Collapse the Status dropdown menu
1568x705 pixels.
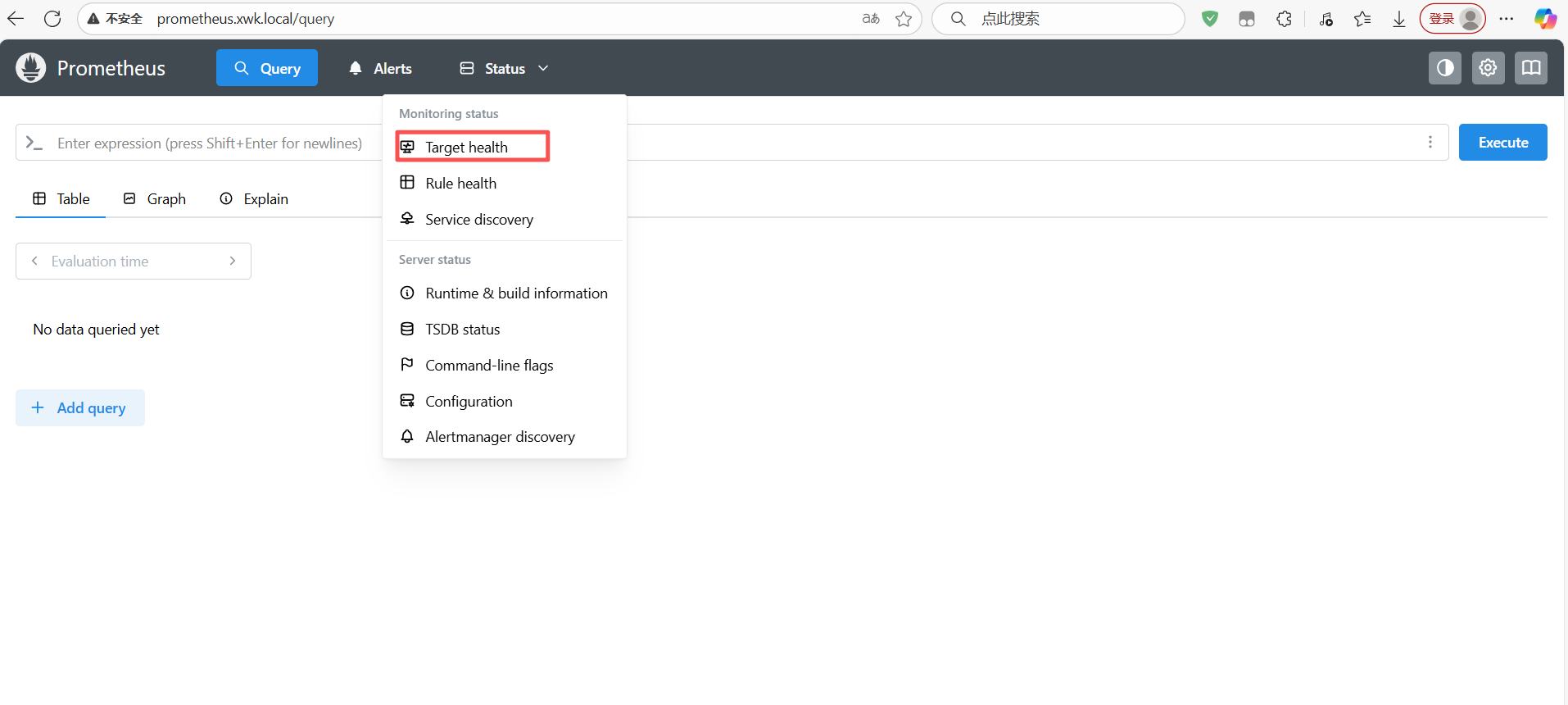[504, 68]
